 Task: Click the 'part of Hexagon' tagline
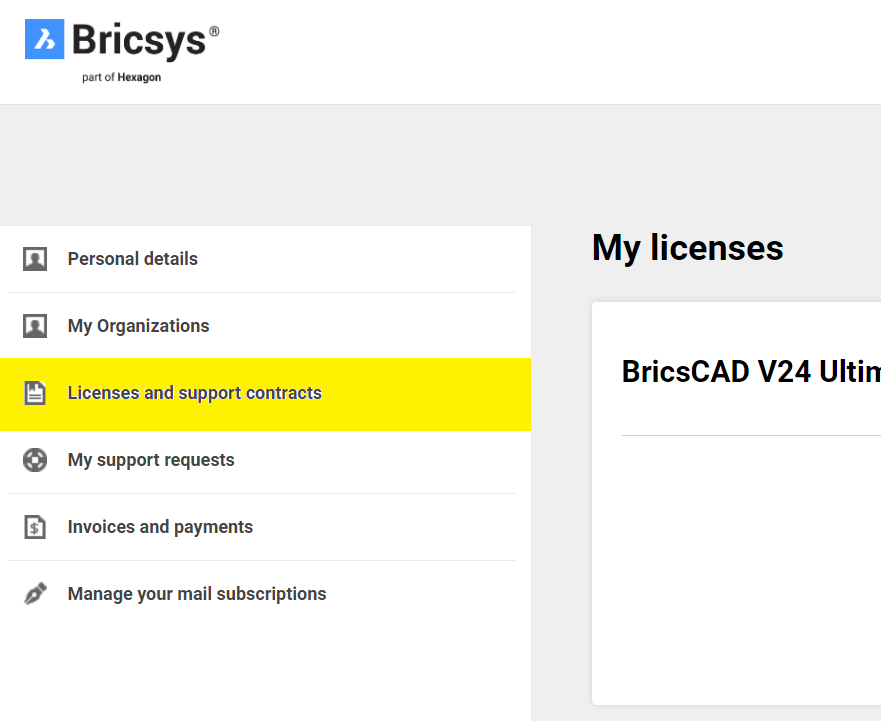(x=121, y=78)
